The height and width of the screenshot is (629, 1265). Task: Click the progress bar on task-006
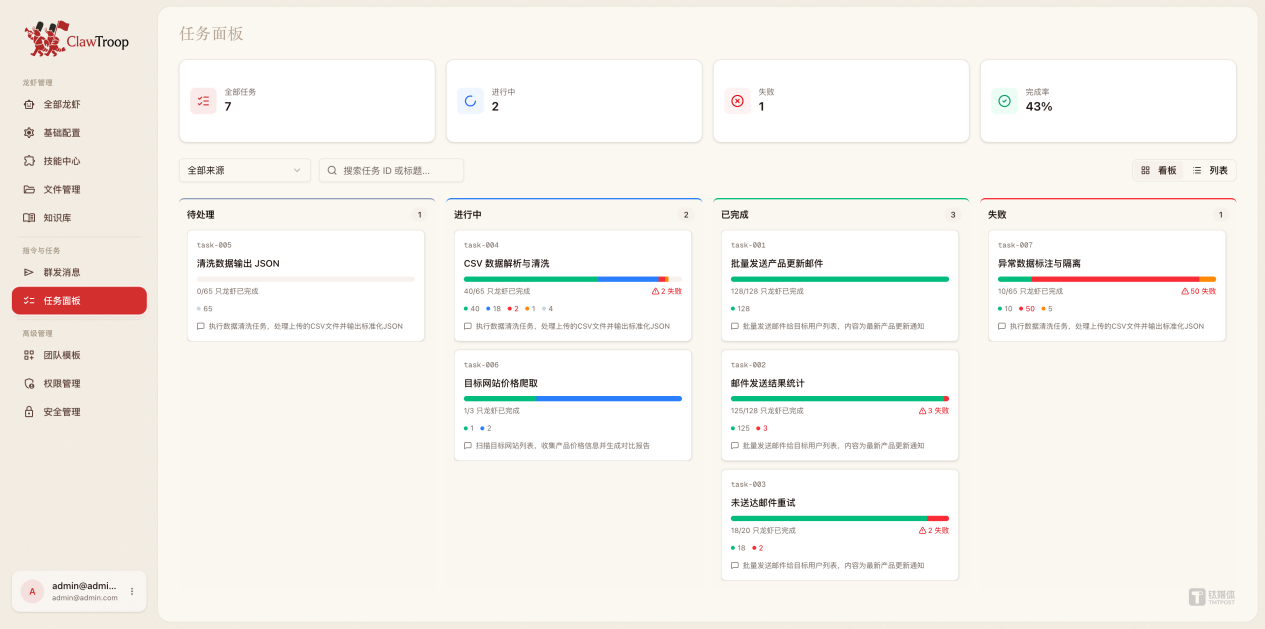click(573, 398)
